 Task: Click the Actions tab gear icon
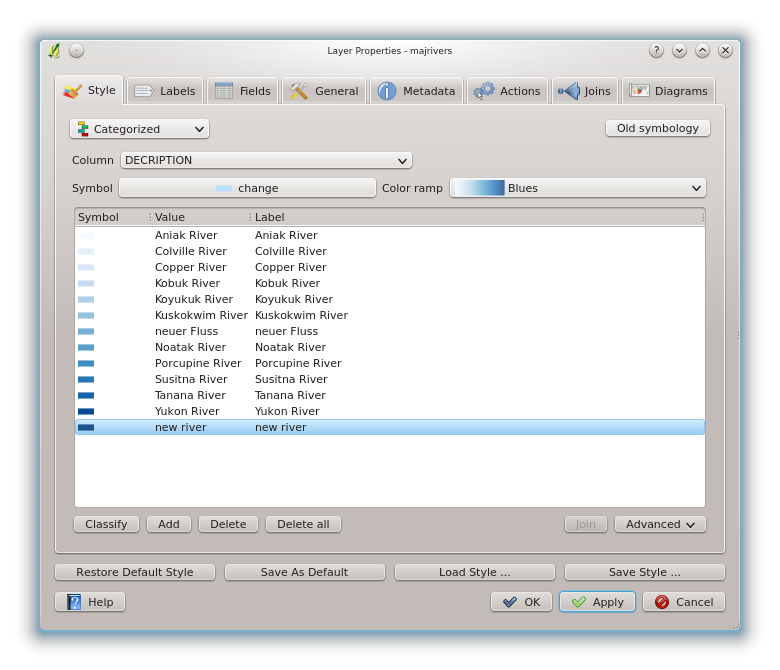click(484, 91)
